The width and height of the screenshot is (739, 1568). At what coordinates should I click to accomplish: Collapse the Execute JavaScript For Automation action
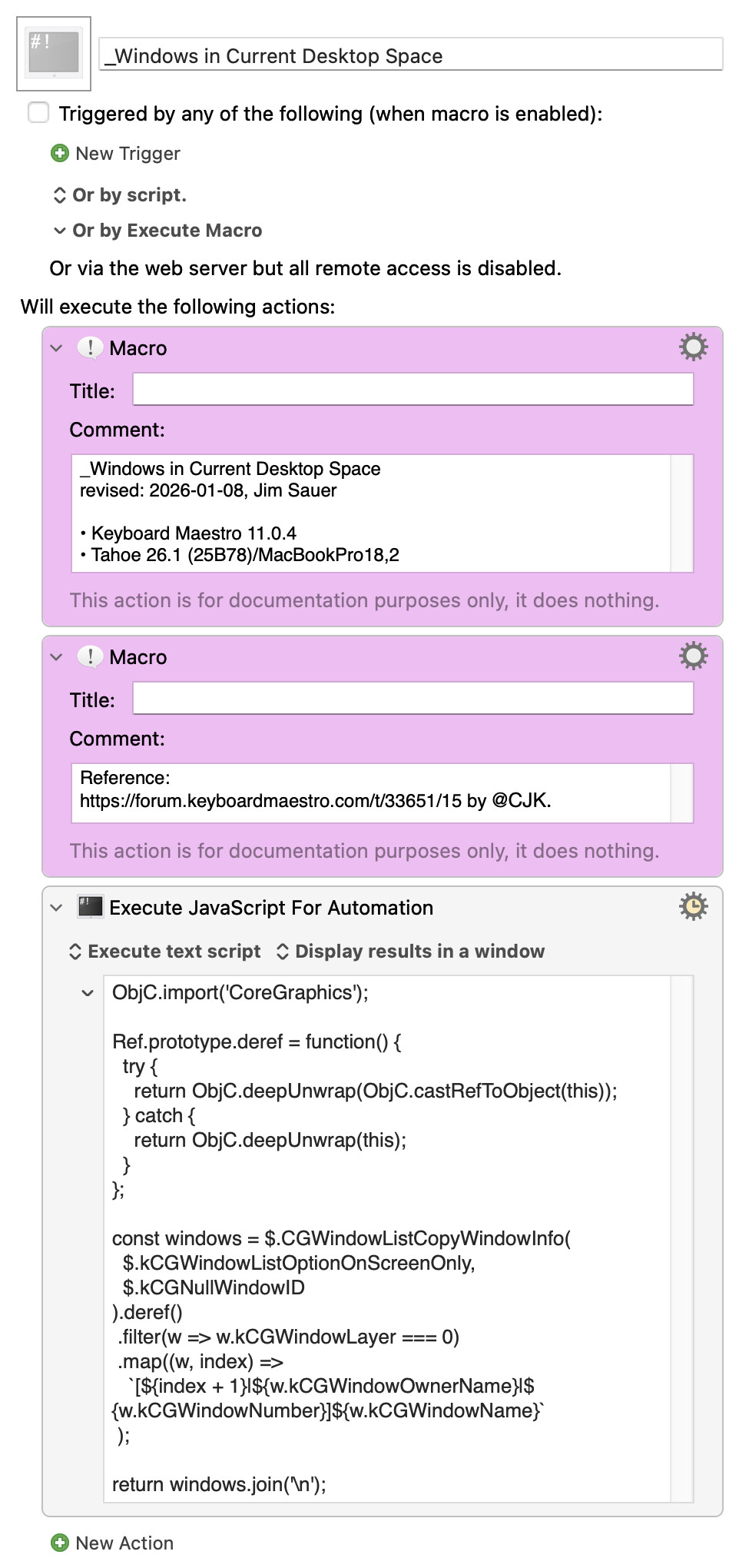[56, 908]
